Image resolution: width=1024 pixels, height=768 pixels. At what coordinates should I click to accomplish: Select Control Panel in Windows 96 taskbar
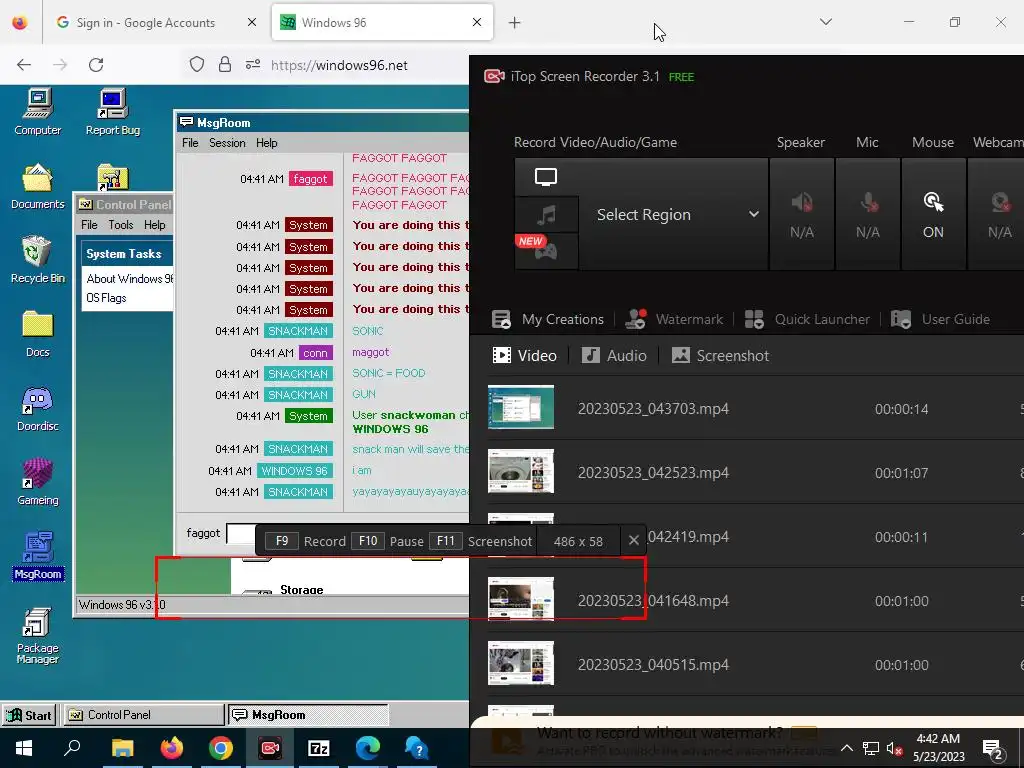(144, 715)
